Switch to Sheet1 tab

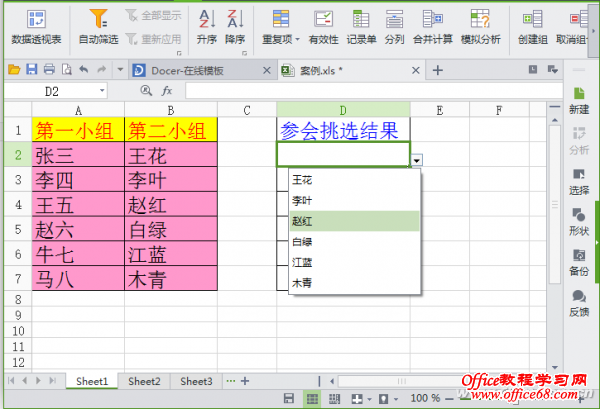[92, 381]
